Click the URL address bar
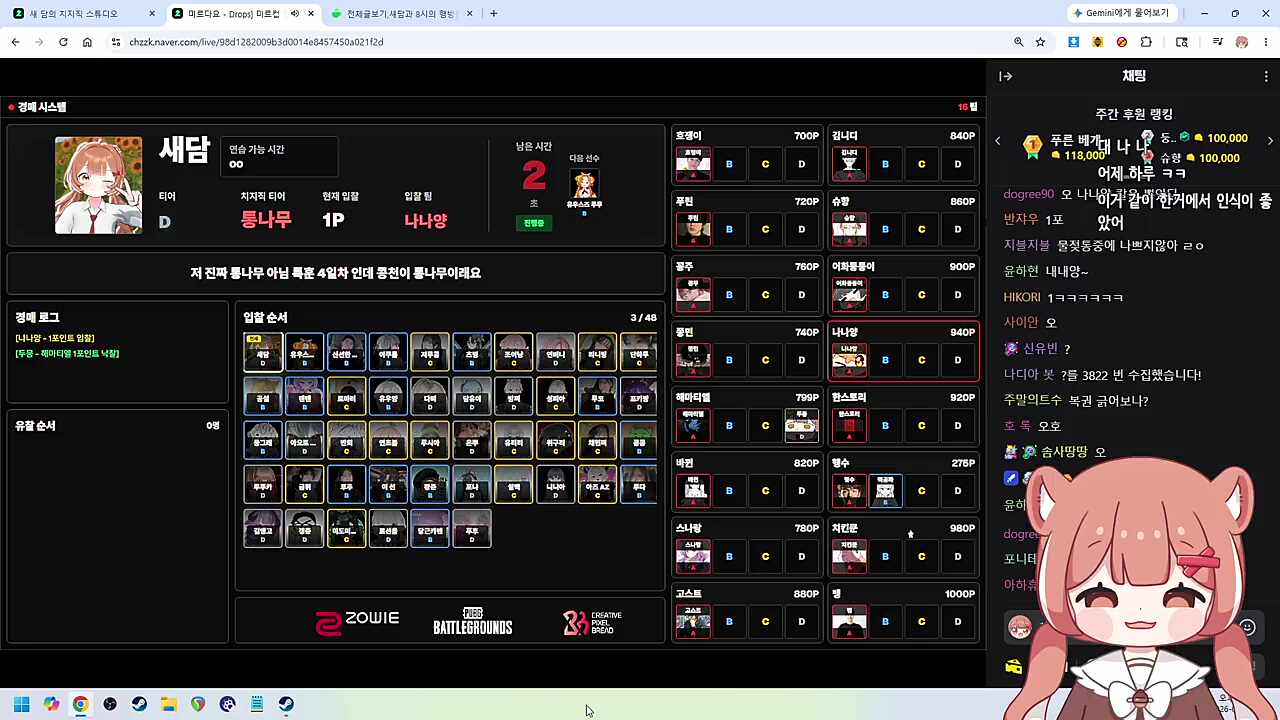 [x=560, y=42]
